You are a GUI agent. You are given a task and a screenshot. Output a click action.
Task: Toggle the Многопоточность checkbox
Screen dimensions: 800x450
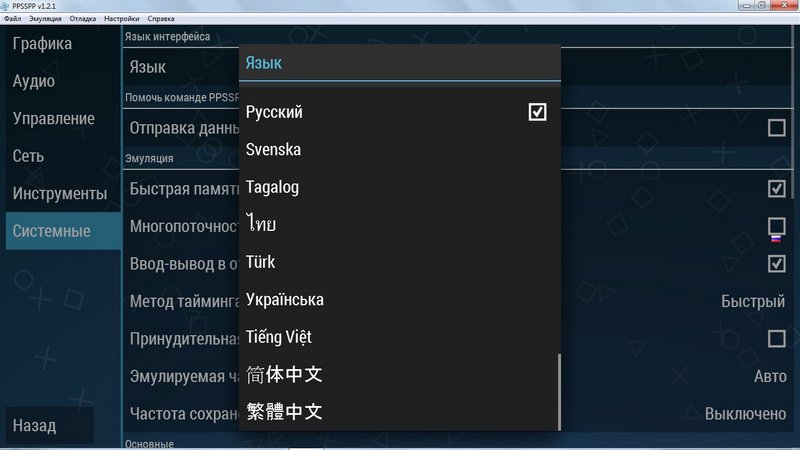pos(777,226)
